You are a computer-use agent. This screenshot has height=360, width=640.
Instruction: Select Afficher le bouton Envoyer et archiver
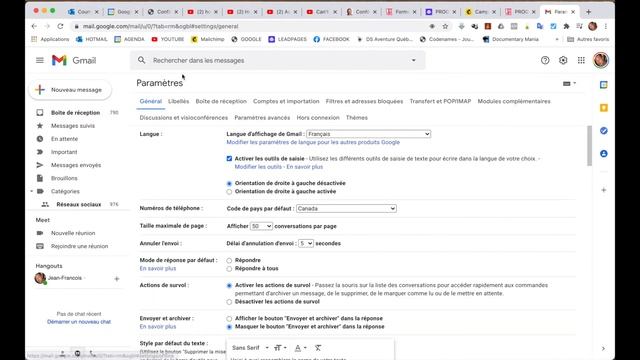point(229,318)
